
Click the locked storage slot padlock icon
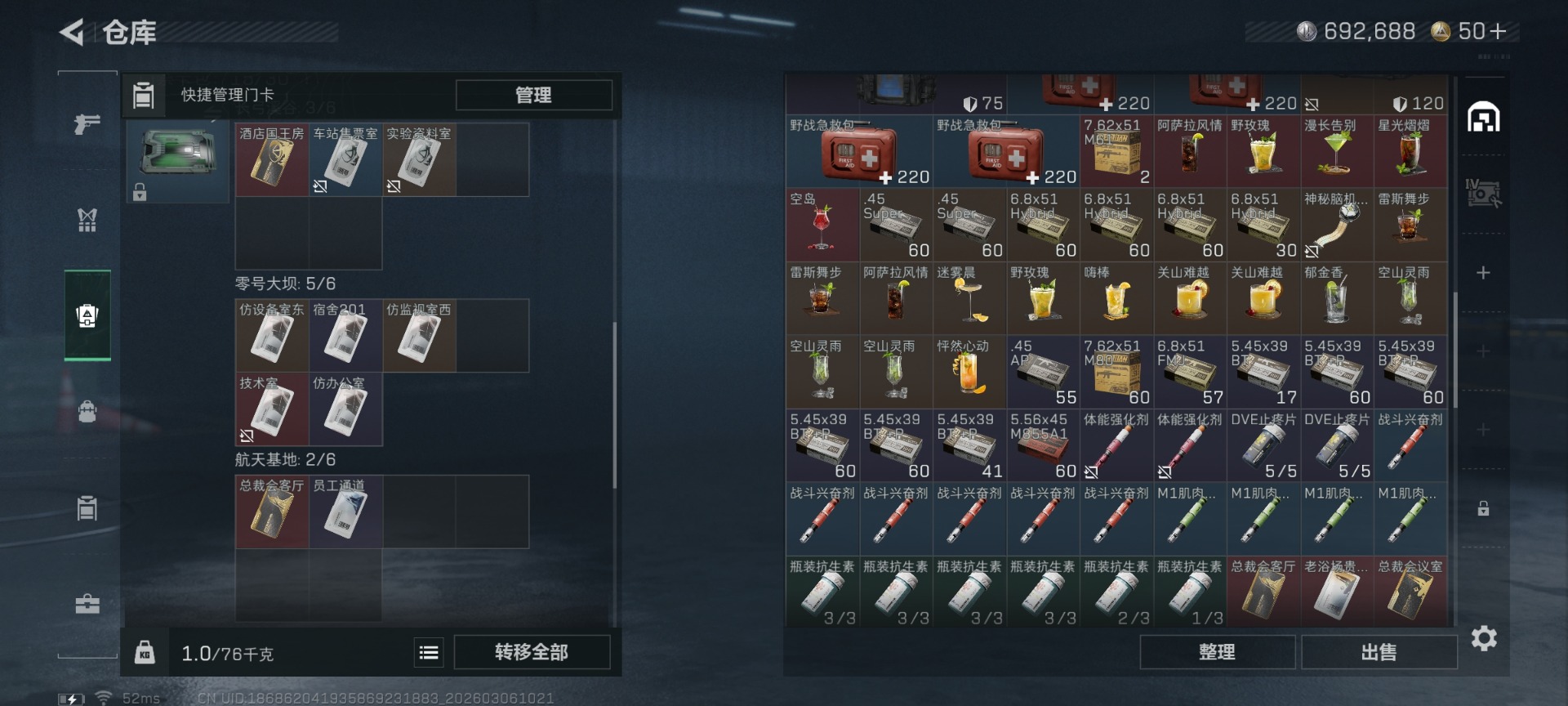(1483, 508)
